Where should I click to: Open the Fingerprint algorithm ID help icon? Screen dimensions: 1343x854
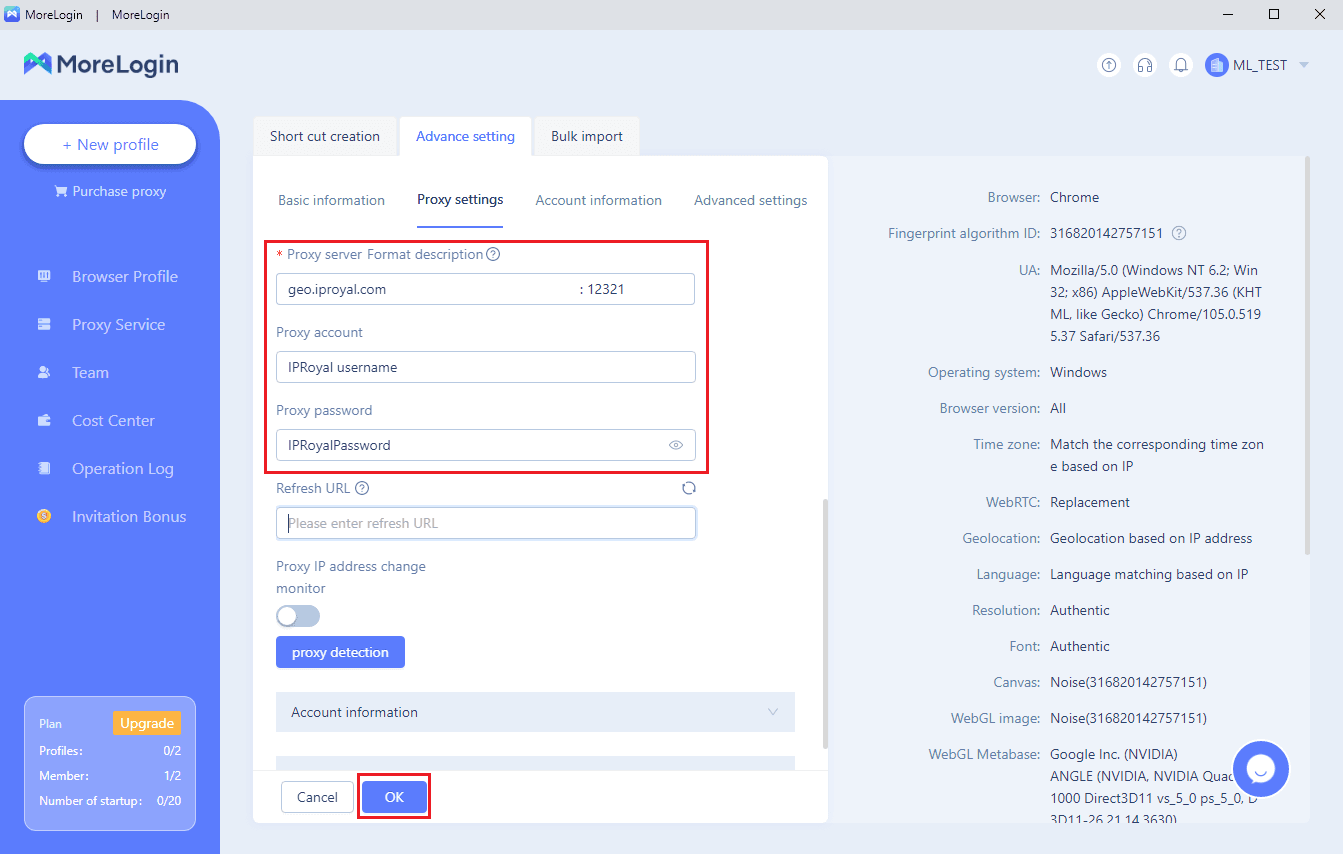(1179, 233)
